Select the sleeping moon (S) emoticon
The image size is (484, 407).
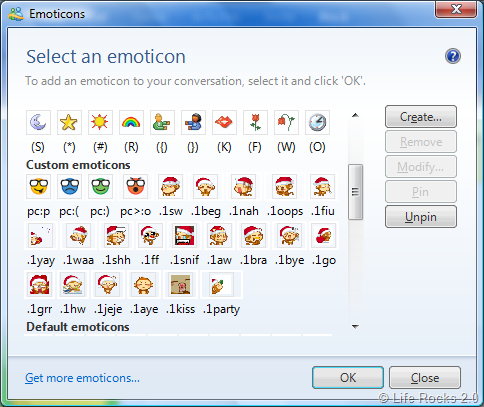tap(38, 122)
